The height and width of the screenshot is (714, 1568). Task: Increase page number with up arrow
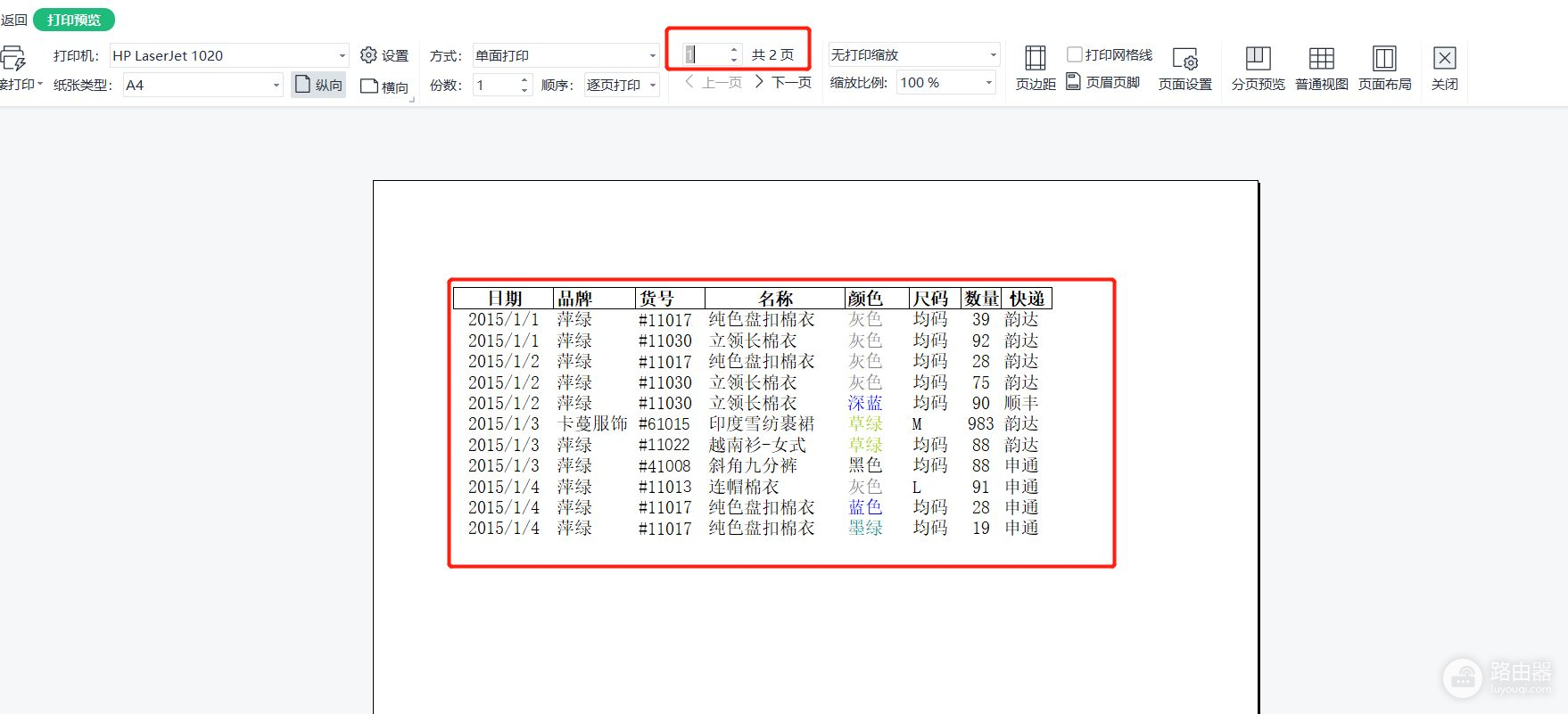click(734, 50)
